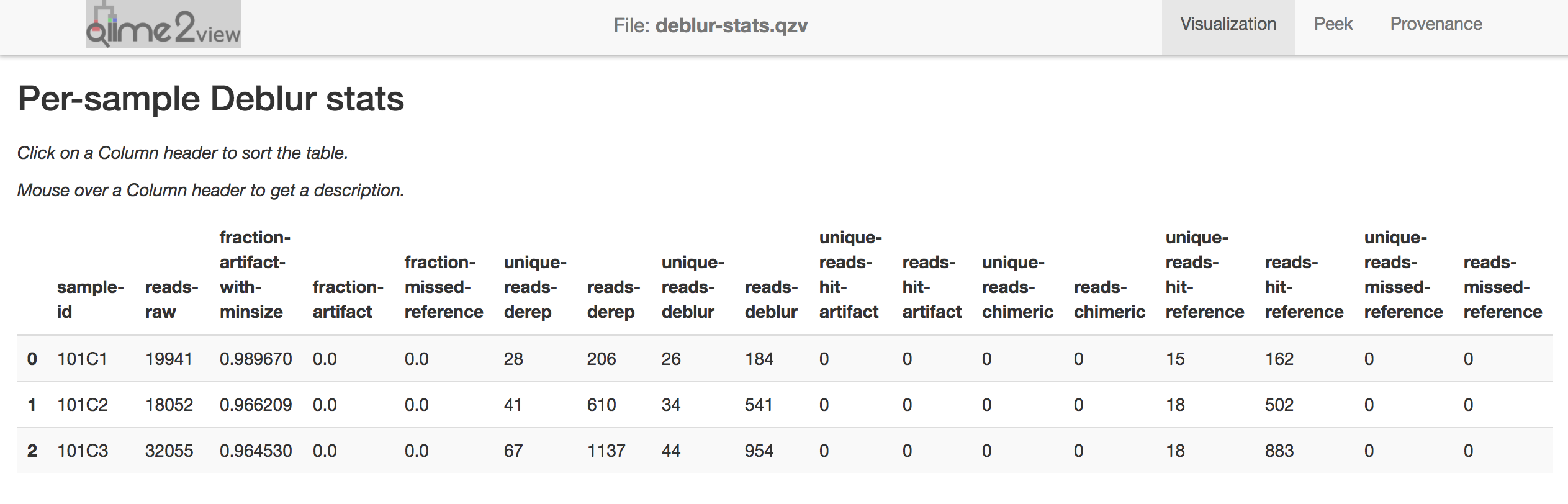Sort by fraction-artifact column header
The width and height of the screenshot is (1568, 504).
(348, 299)
